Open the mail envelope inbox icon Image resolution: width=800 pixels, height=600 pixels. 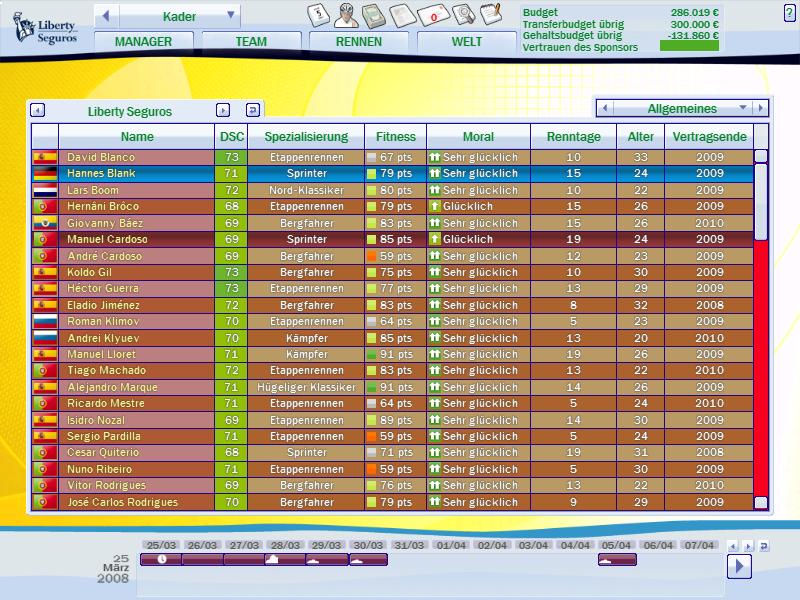pos(432,15)
